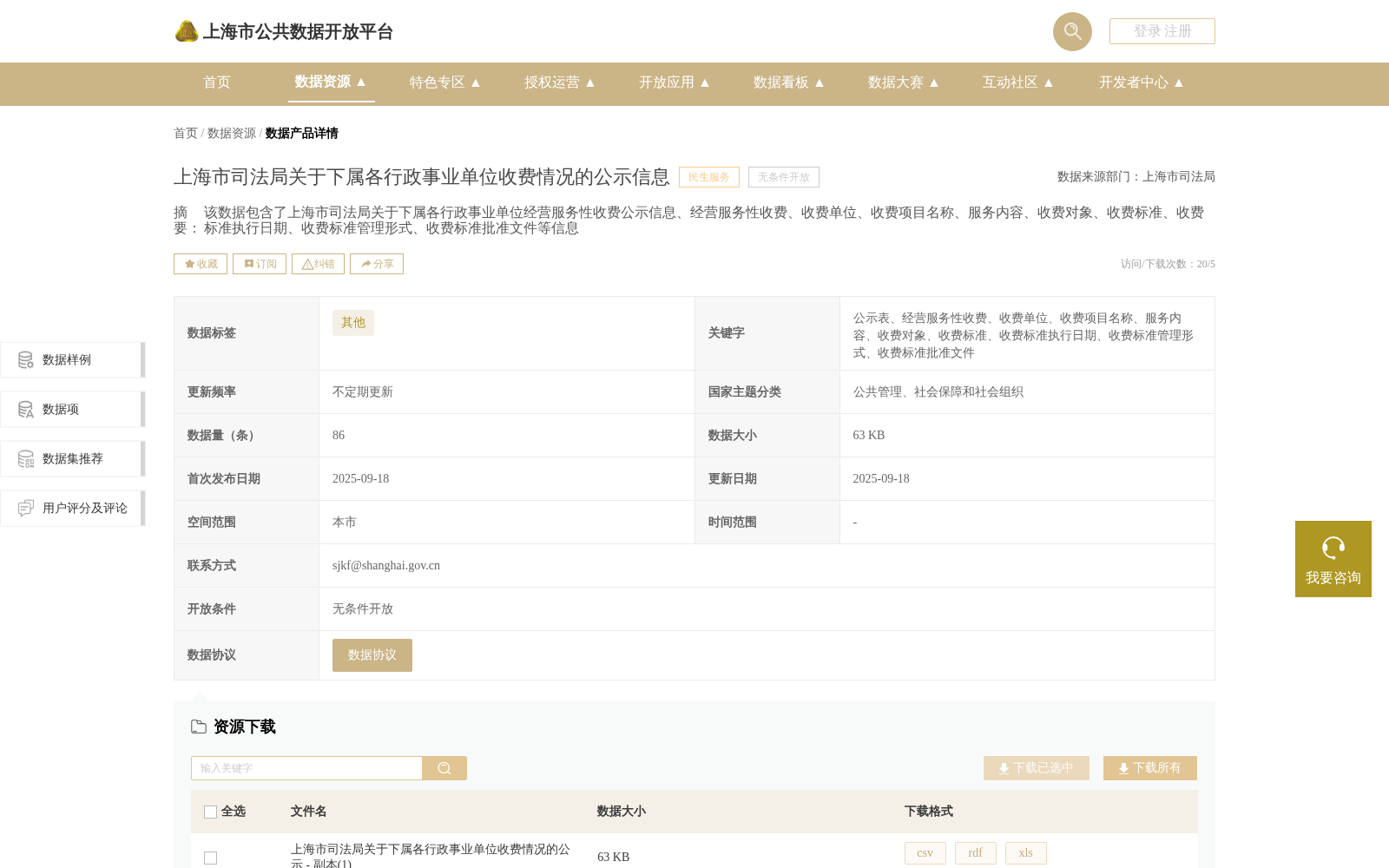1389x868 pixels.
Task: Click the 其他 data label tag
Action: (x=353, y=323)
